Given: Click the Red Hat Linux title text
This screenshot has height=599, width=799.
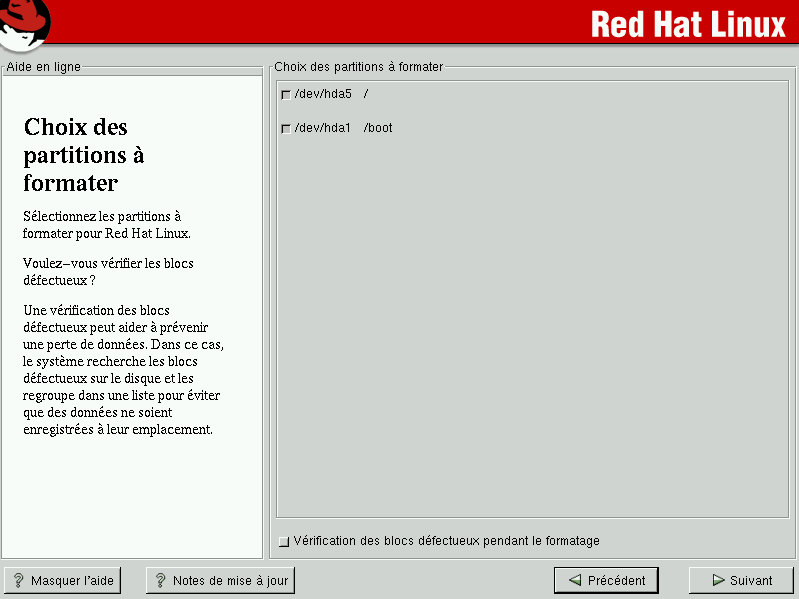Looking at the screenshot, I should pos(688,24).
